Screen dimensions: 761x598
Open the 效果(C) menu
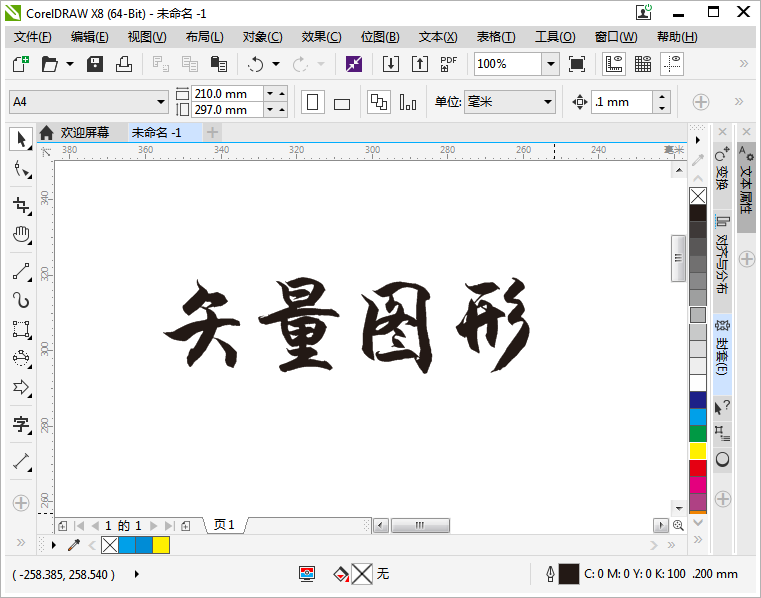coord(321,37)
